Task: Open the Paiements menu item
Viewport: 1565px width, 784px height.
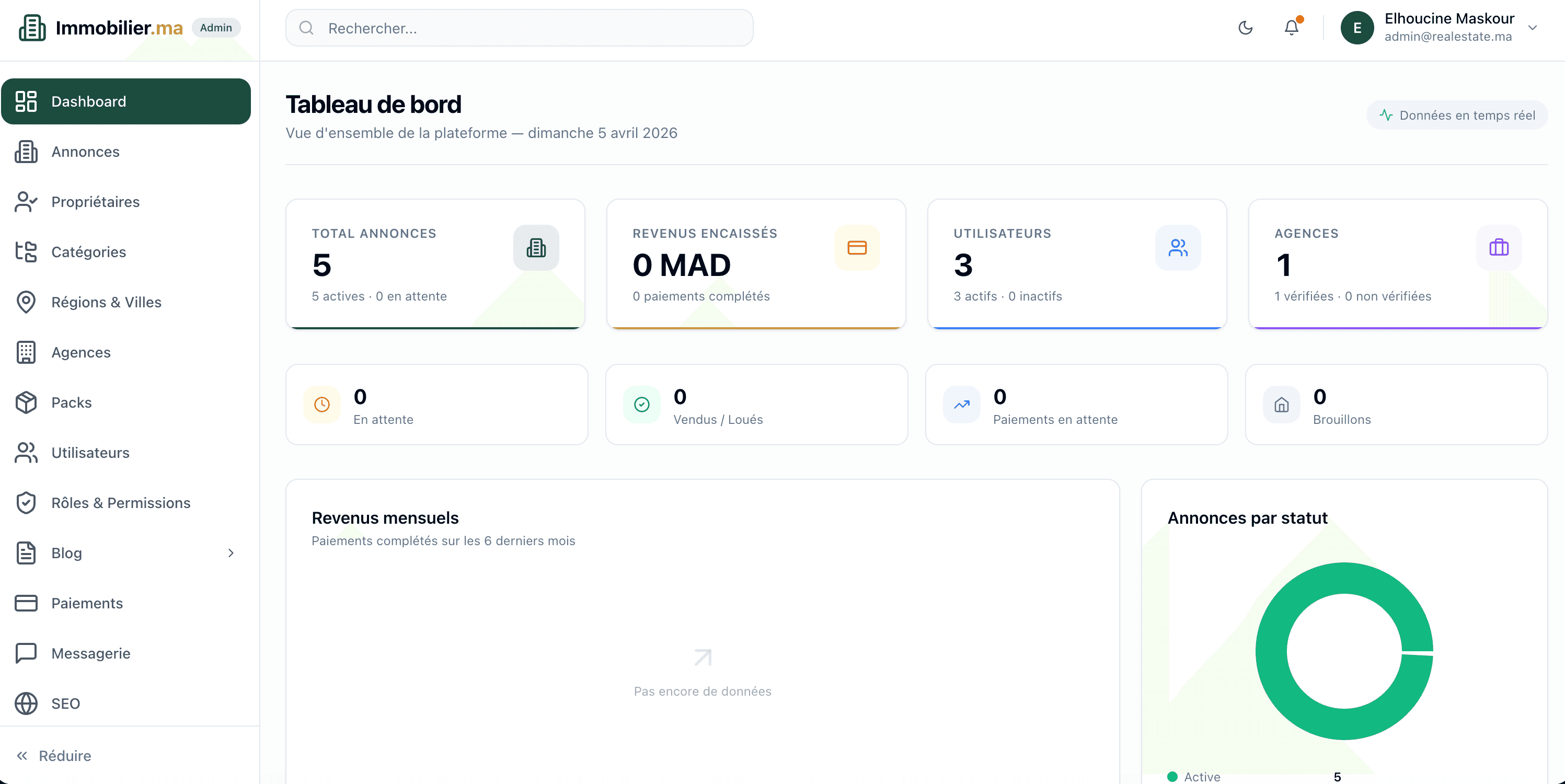Action: [86, 603]
